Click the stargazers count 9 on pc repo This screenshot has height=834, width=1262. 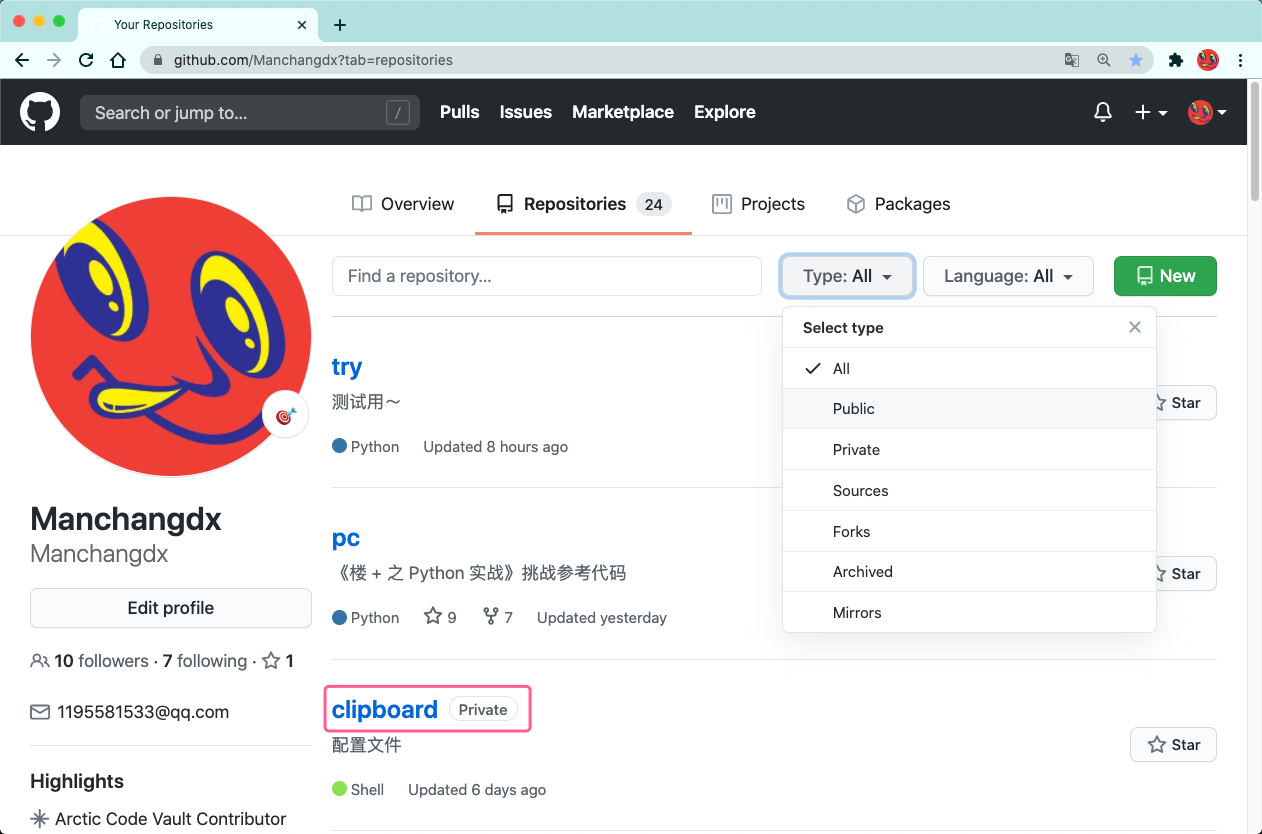click(440, 617)
